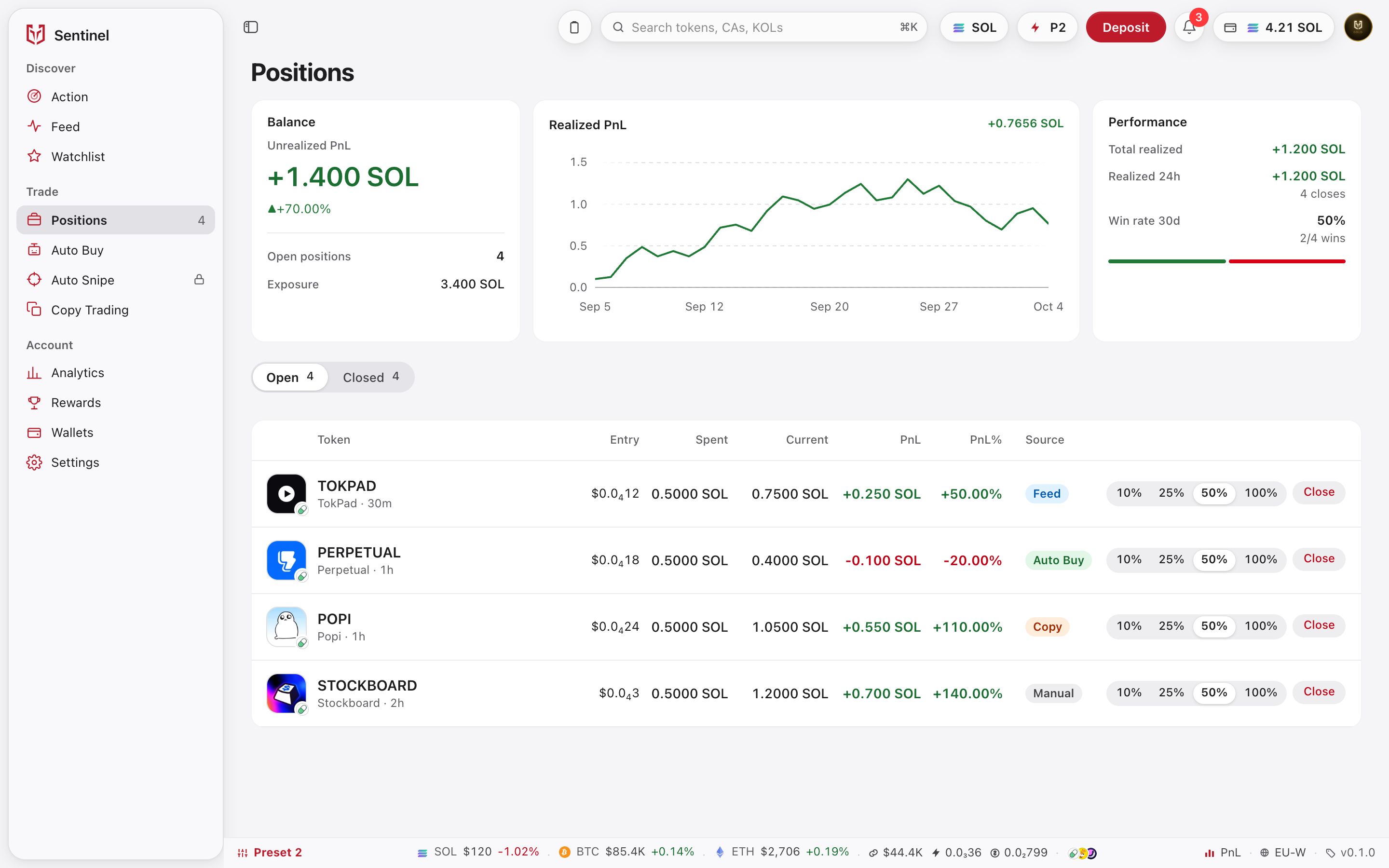1389x868 pixels.
Task: Click the Auto Snipe lock icon
Action: click(x=199, y=280)
